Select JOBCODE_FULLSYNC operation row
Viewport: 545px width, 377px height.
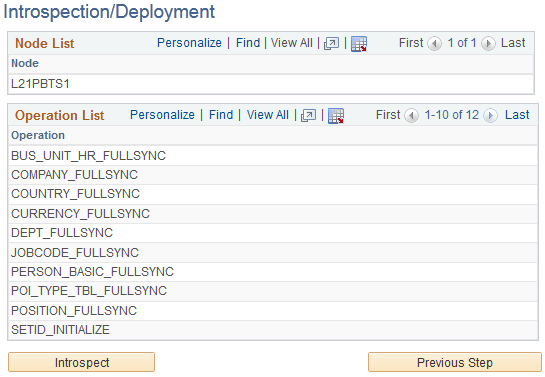pos(273,253)
